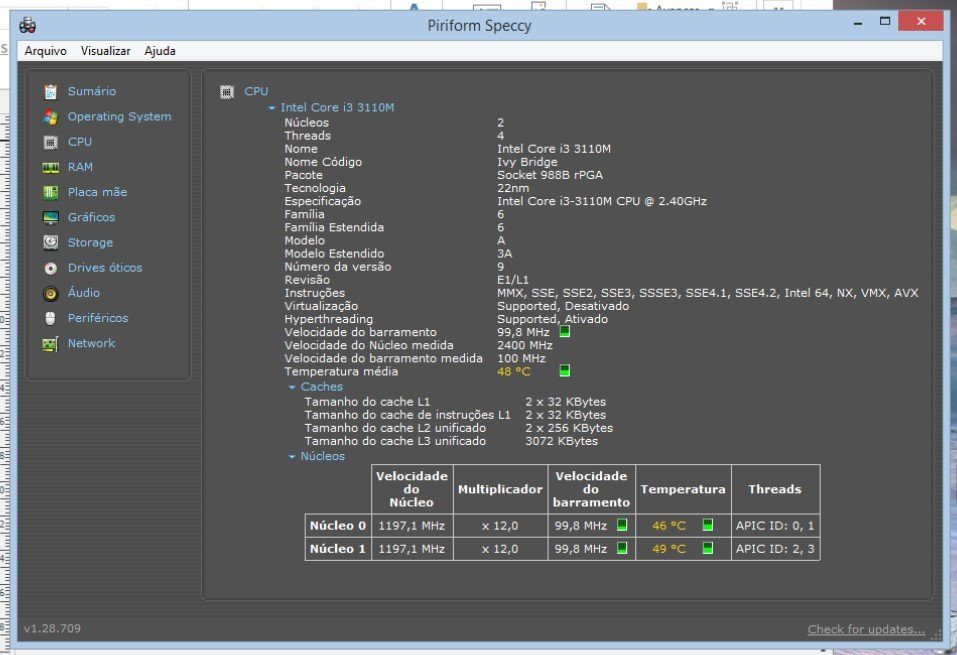The width and height of the screenshot is (957, 655).
Task: Select the Operating System Windows flag icon
Action: (x=51, y=117)
